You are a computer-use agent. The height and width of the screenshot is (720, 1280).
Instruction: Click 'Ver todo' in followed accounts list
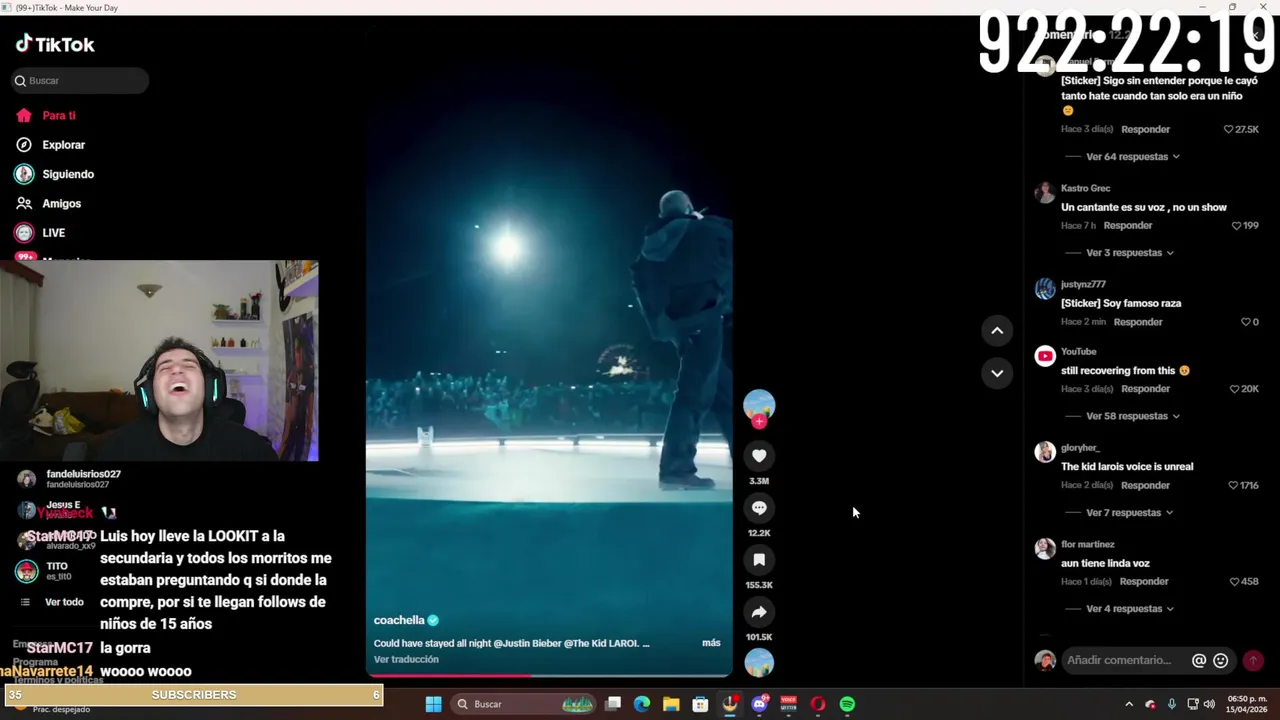(64, 602)
